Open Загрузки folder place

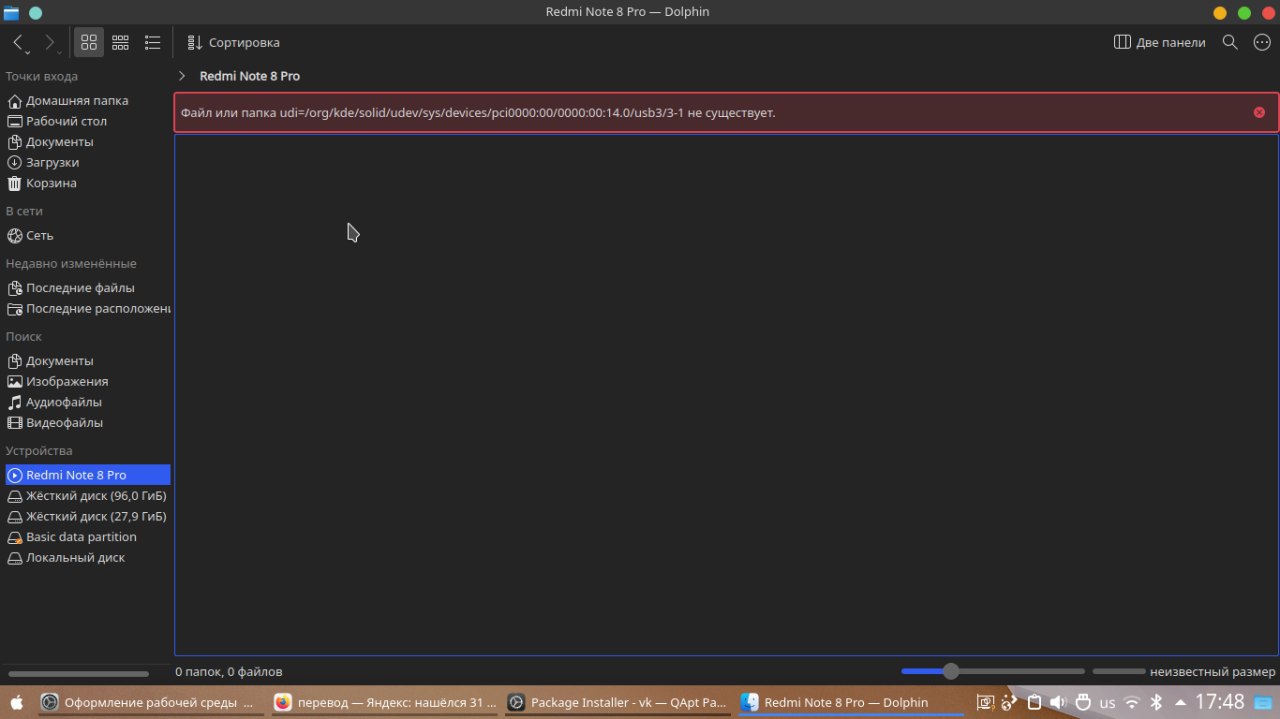(x=86, y=162)
